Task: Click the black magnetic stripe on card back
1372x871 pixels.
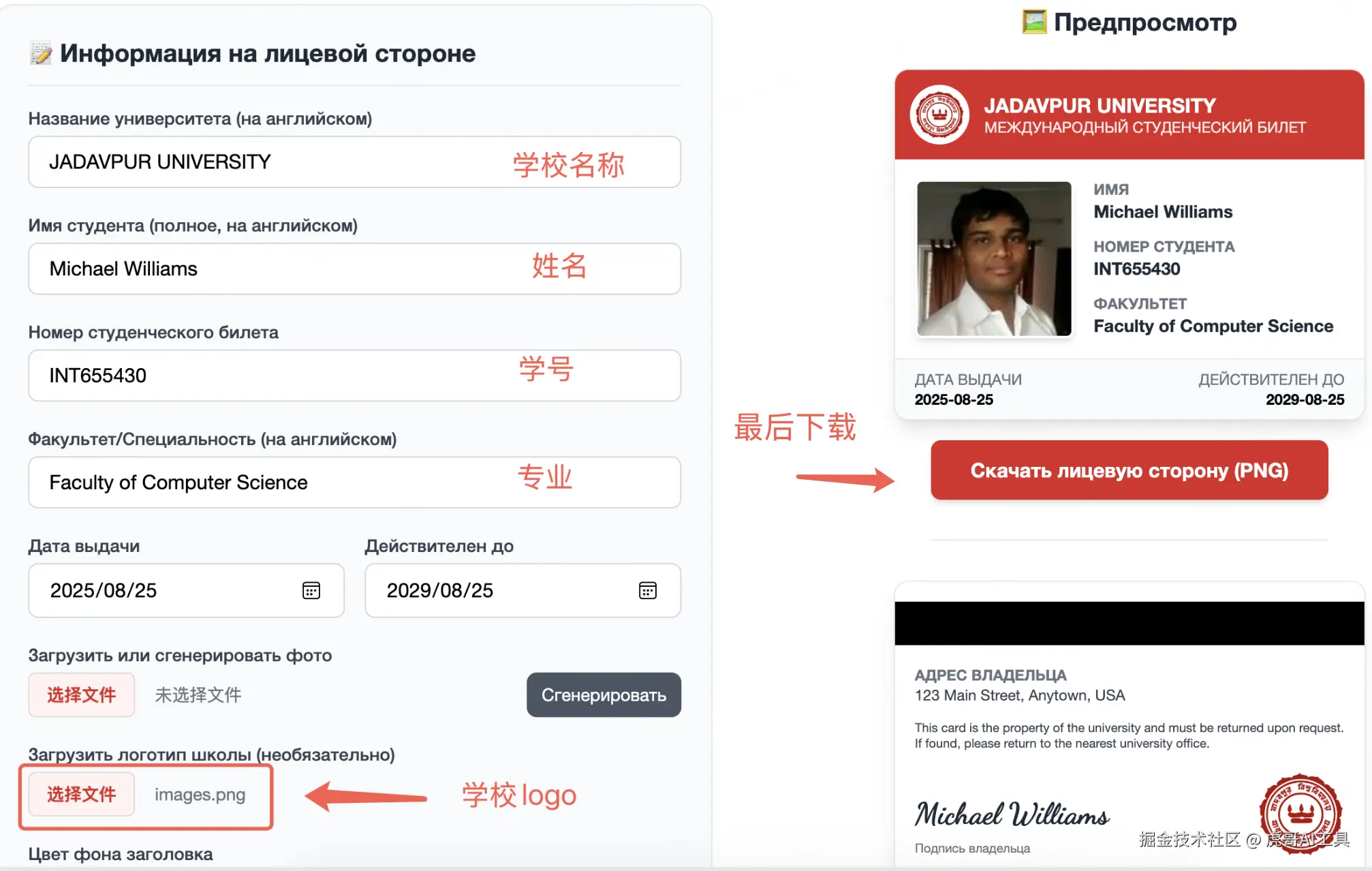Action: (x=1129, y=623)
